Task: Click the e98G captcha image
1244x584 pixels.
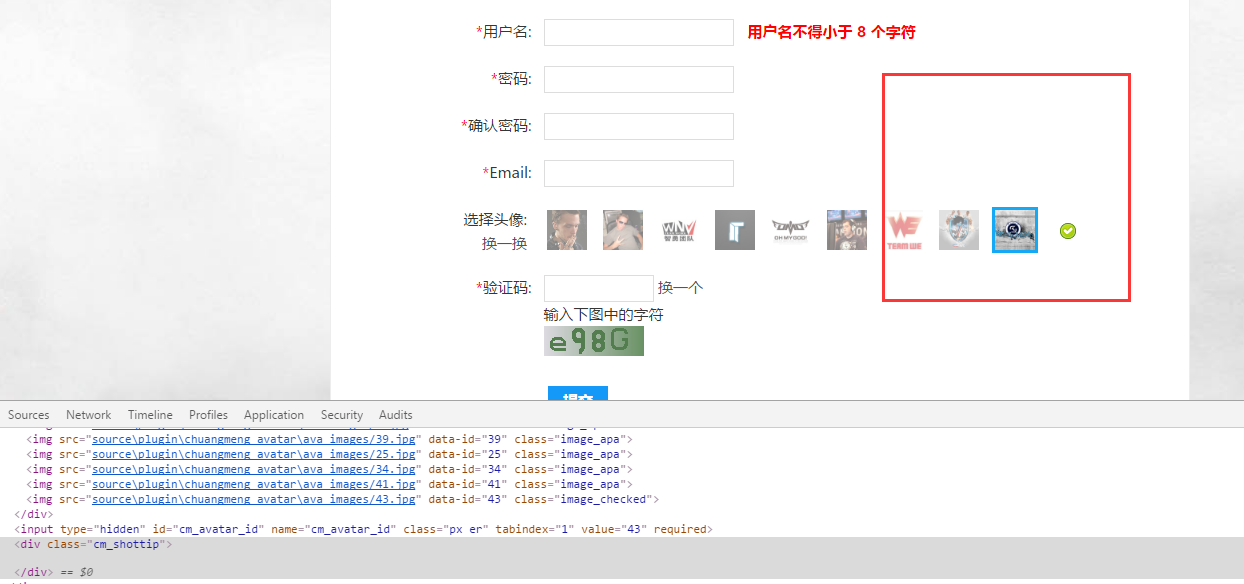Action: (594, 341)
